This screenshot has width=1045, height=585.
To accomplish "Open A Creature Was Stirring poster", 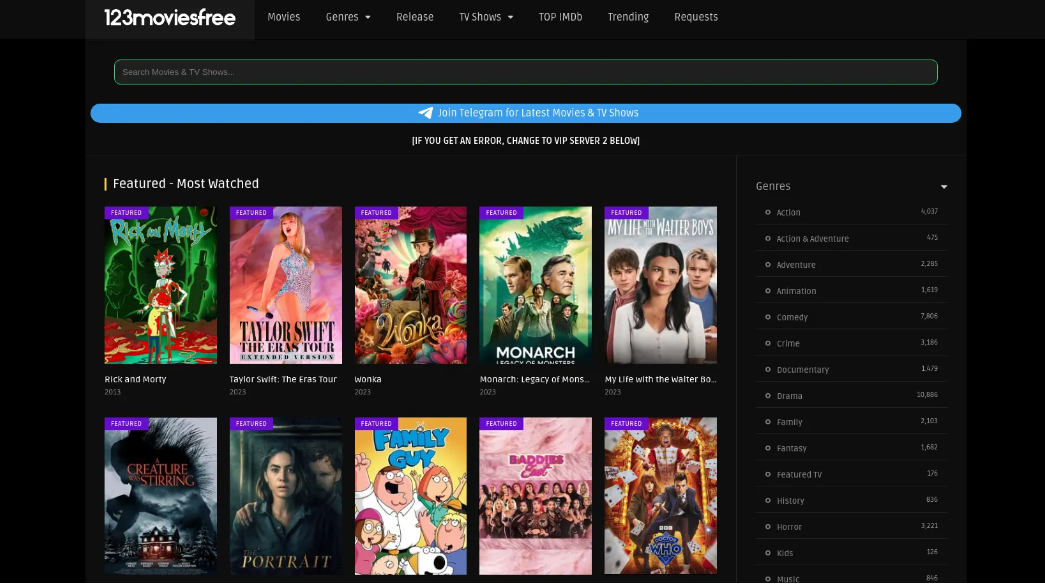I will pos(161,496).
